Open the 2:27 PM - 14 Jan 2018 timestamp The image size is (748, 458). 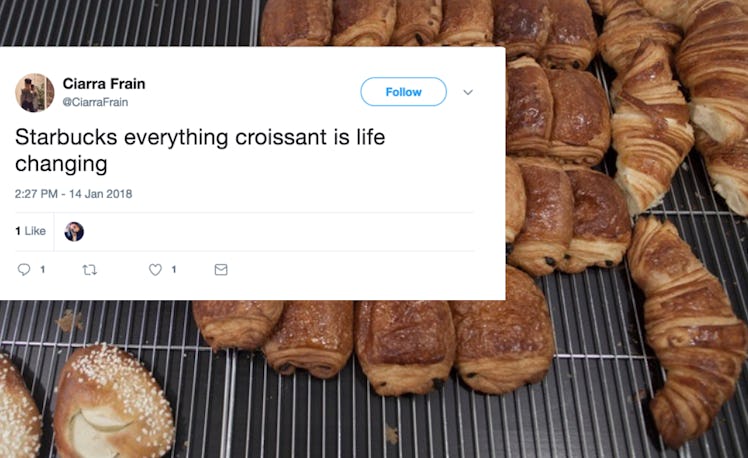[x=74, y=194]
